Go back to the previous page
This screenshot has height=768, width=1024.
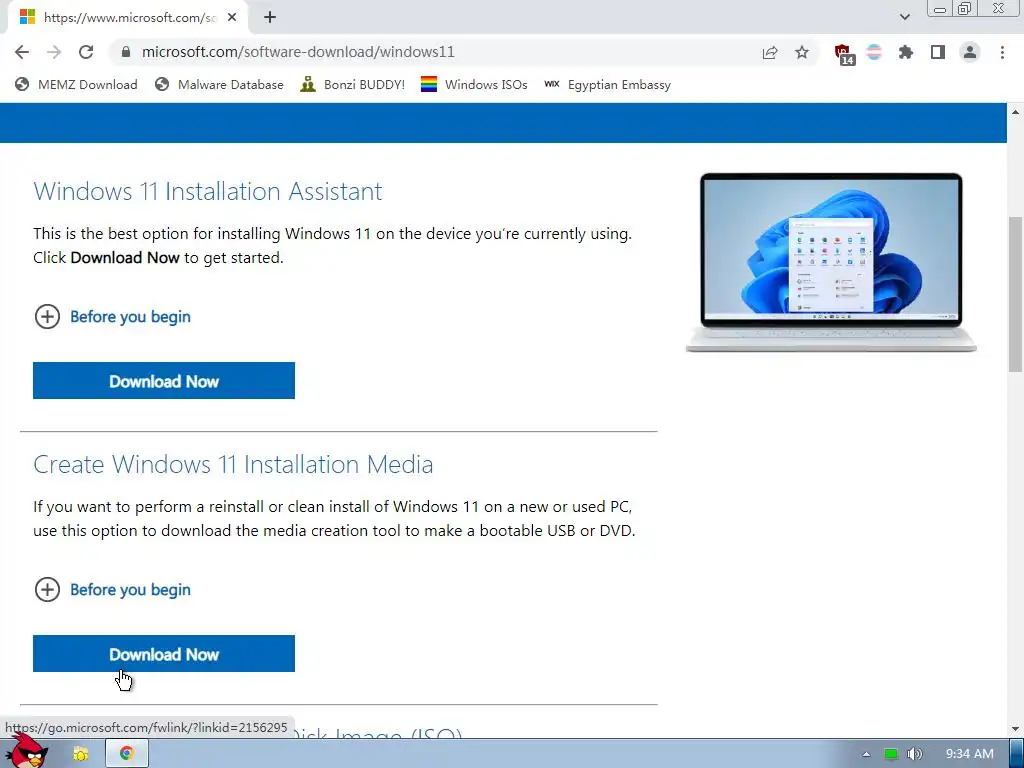click(22, 52)
